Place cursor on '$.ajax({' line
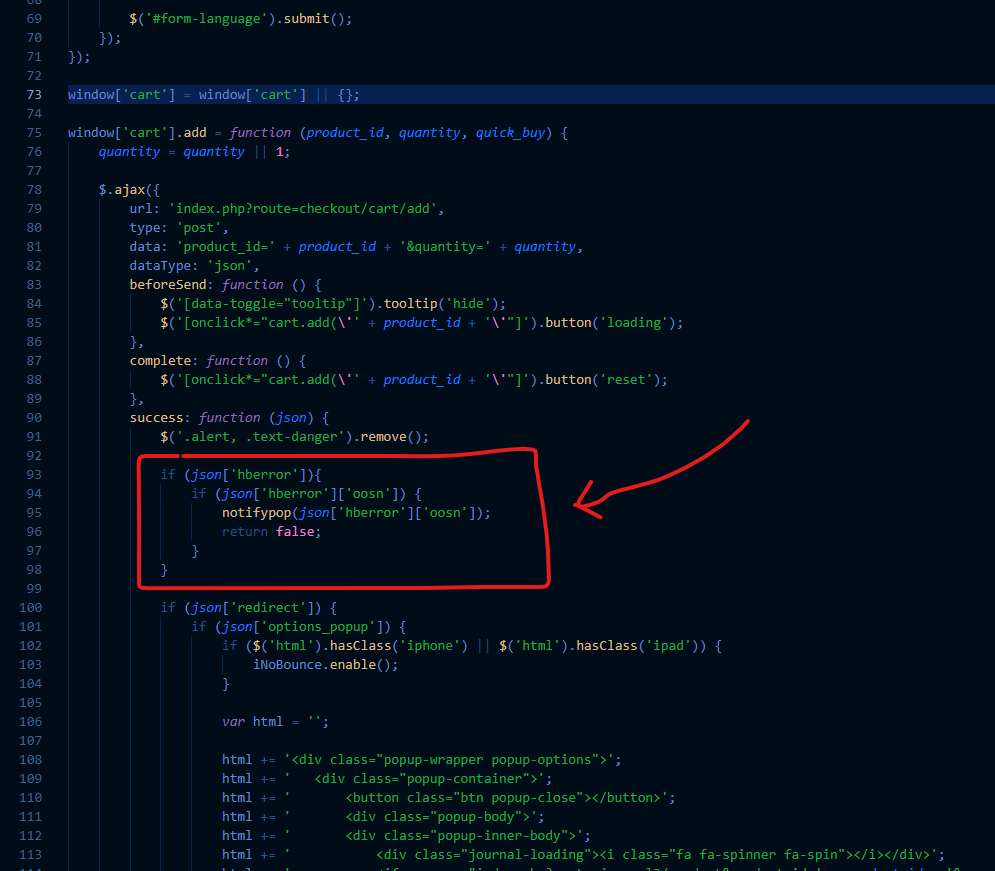Image resolution: width=995 pixels, height=871 pixels. click(x=129, y=190)
